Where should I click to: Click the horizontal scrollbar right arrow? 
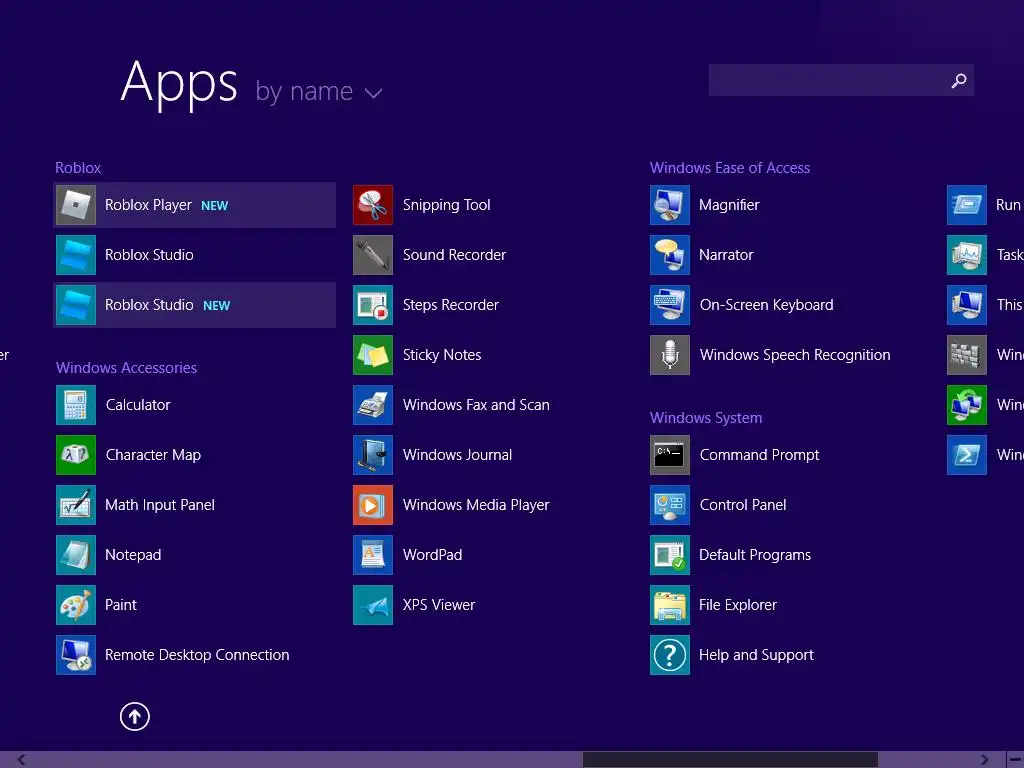(985, 760)
